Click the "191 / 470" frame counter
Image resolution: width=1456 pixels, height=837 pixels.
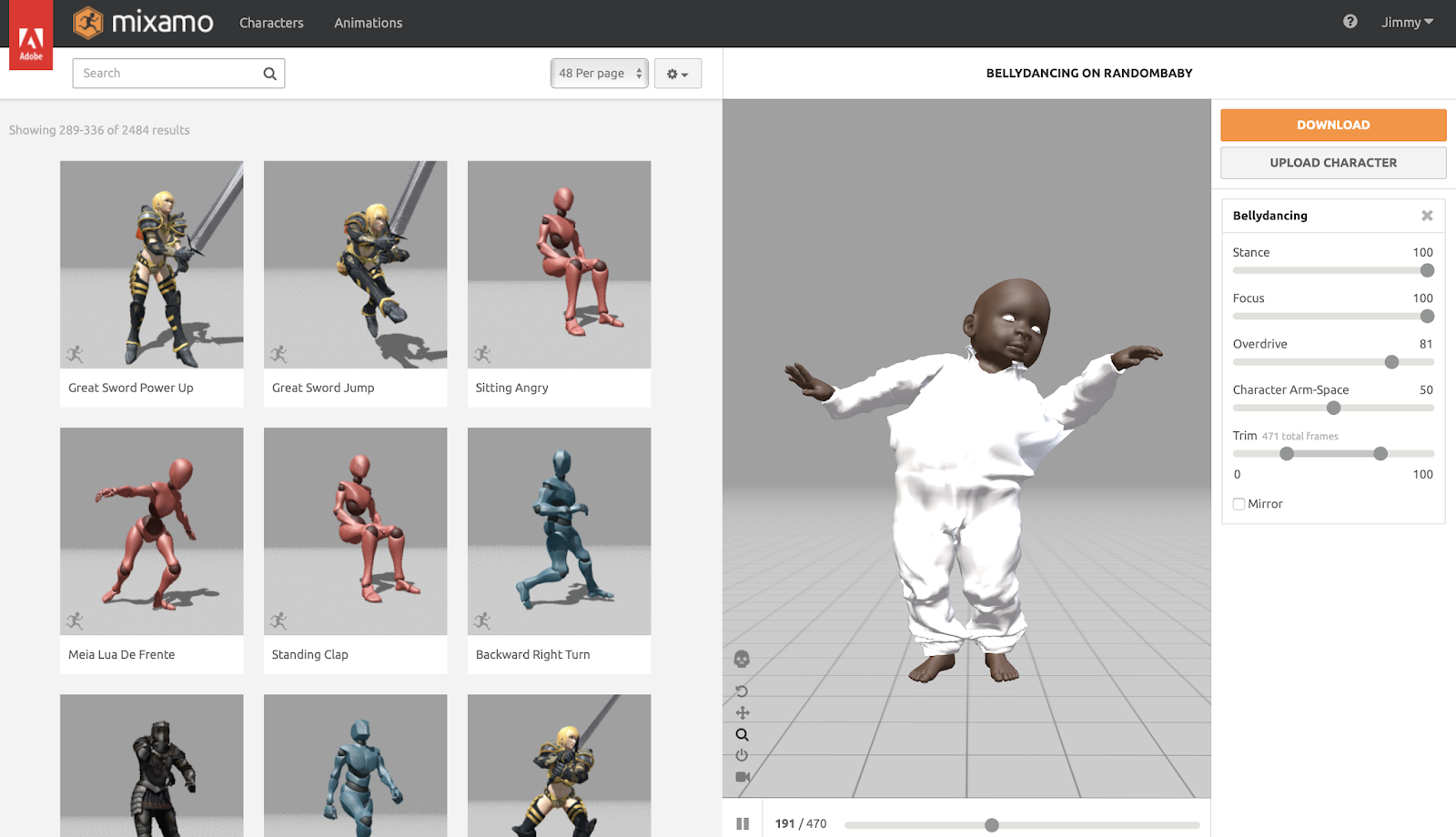(801, 823)
